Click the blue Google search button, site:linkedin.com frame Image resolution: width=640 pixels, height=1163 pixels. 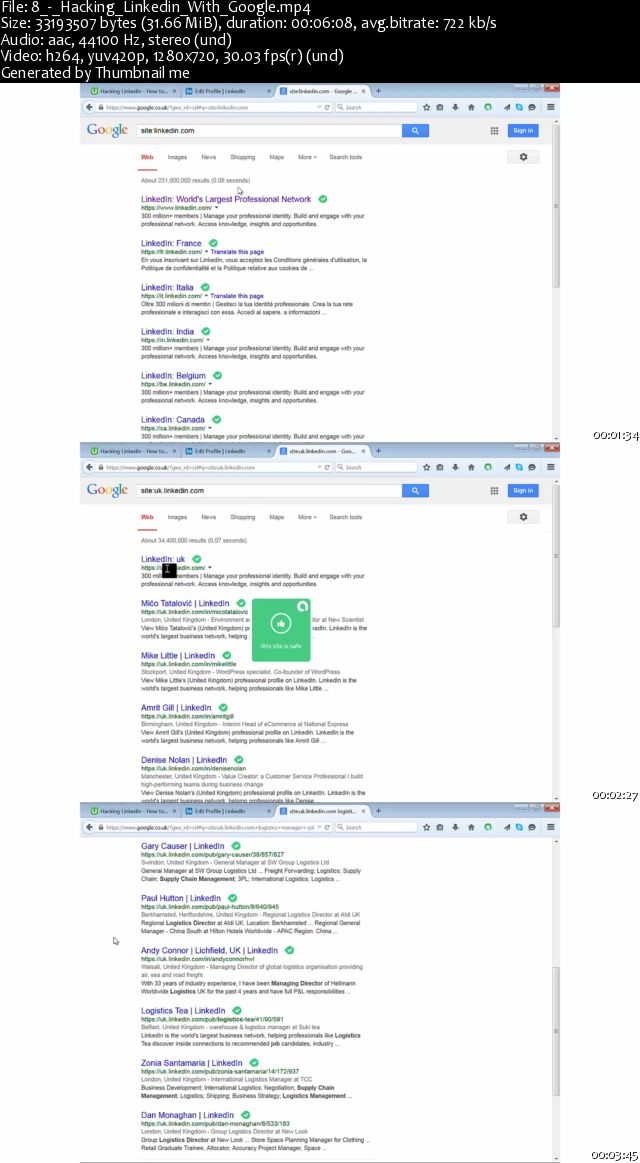click(415, 131)
